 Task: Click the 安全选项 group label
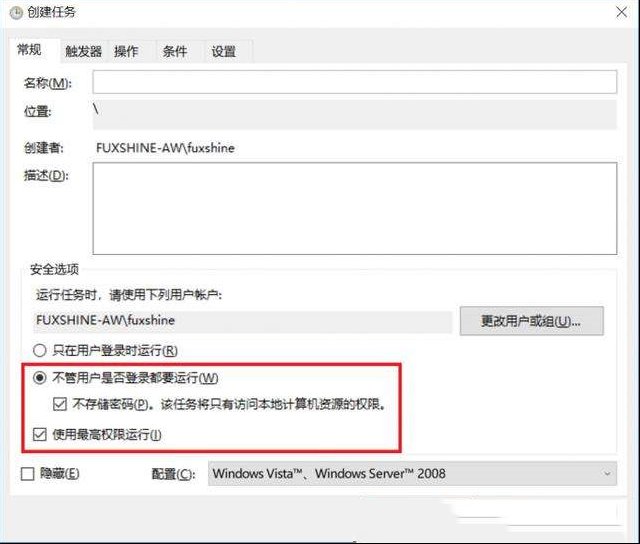54,269
